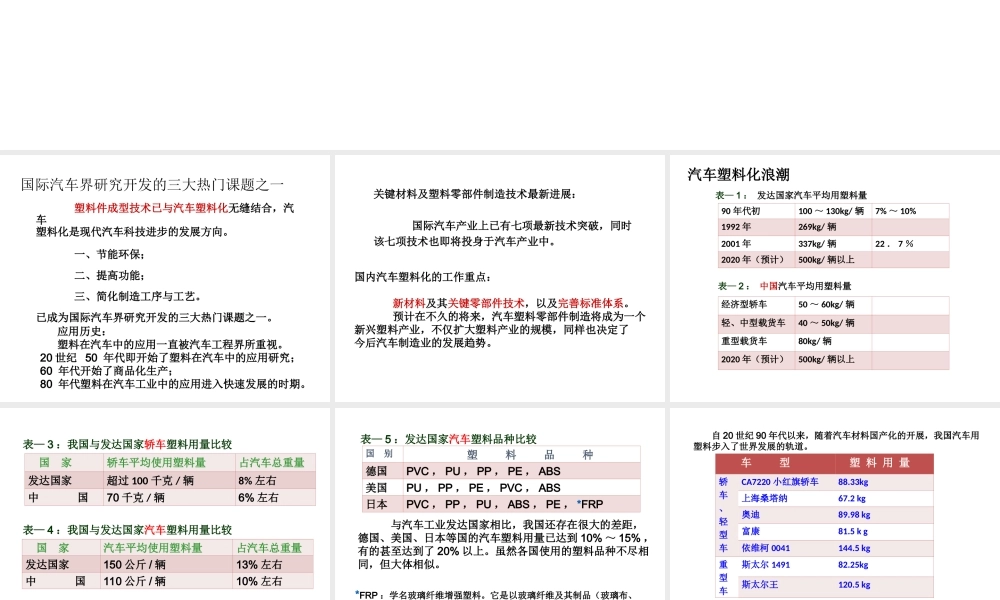
Task: Click cell 重型载货车
Action: pos(756,341)
